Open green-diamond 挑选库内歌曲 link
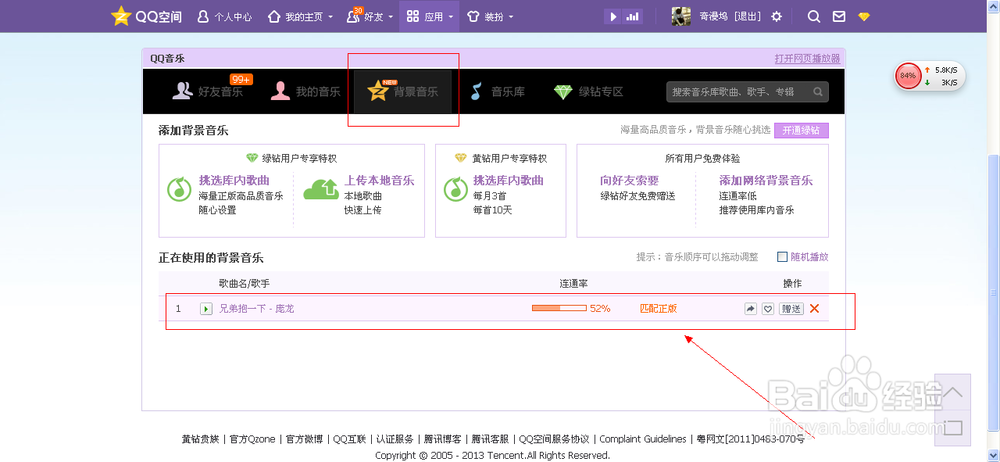The width and height of the screenshot is (1000, 462). [x=234, y=181]
